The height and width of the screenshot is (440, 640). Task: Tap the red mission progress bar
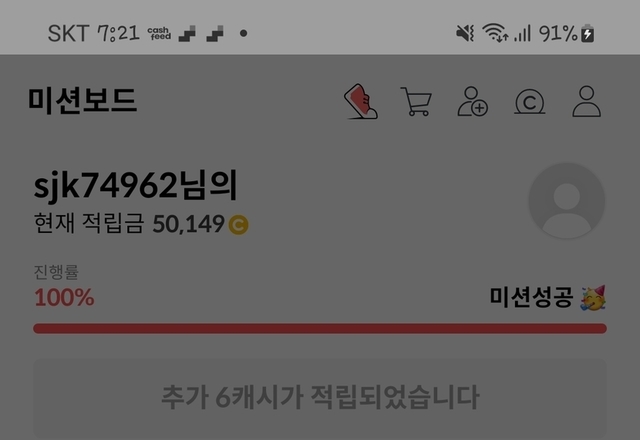[320, 329]
